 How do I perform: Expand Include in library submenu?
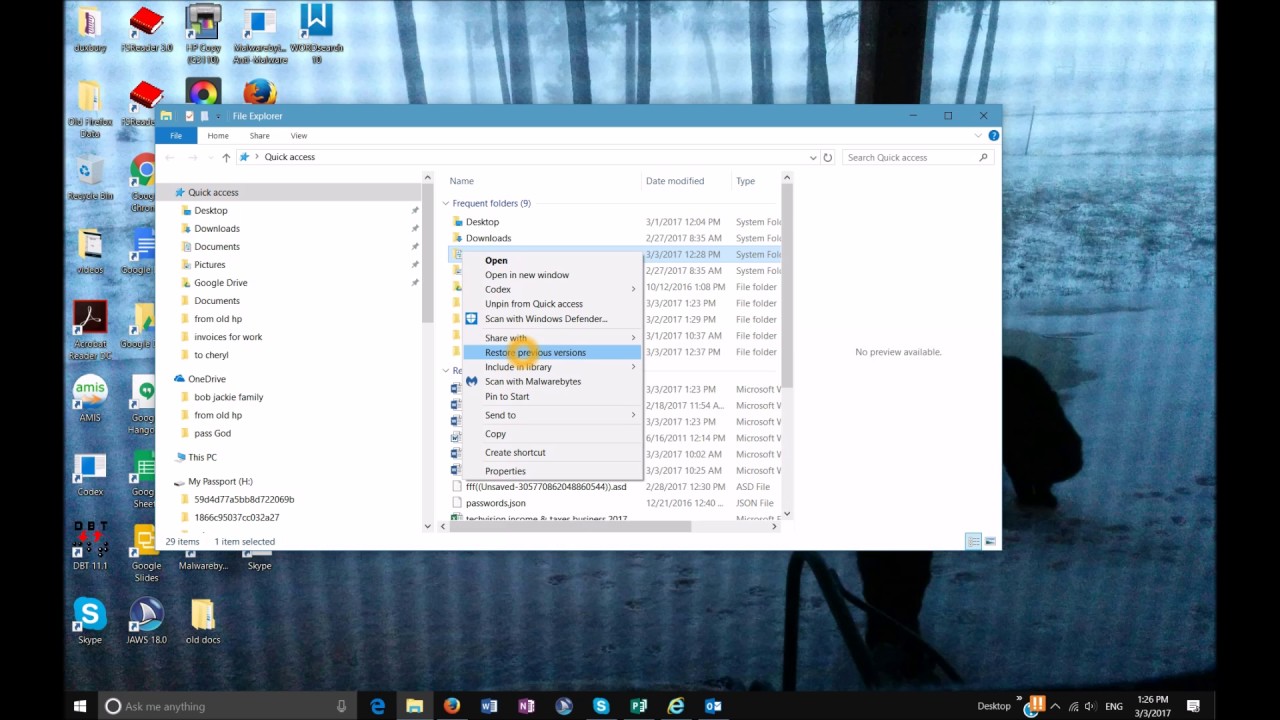point(633,367)
